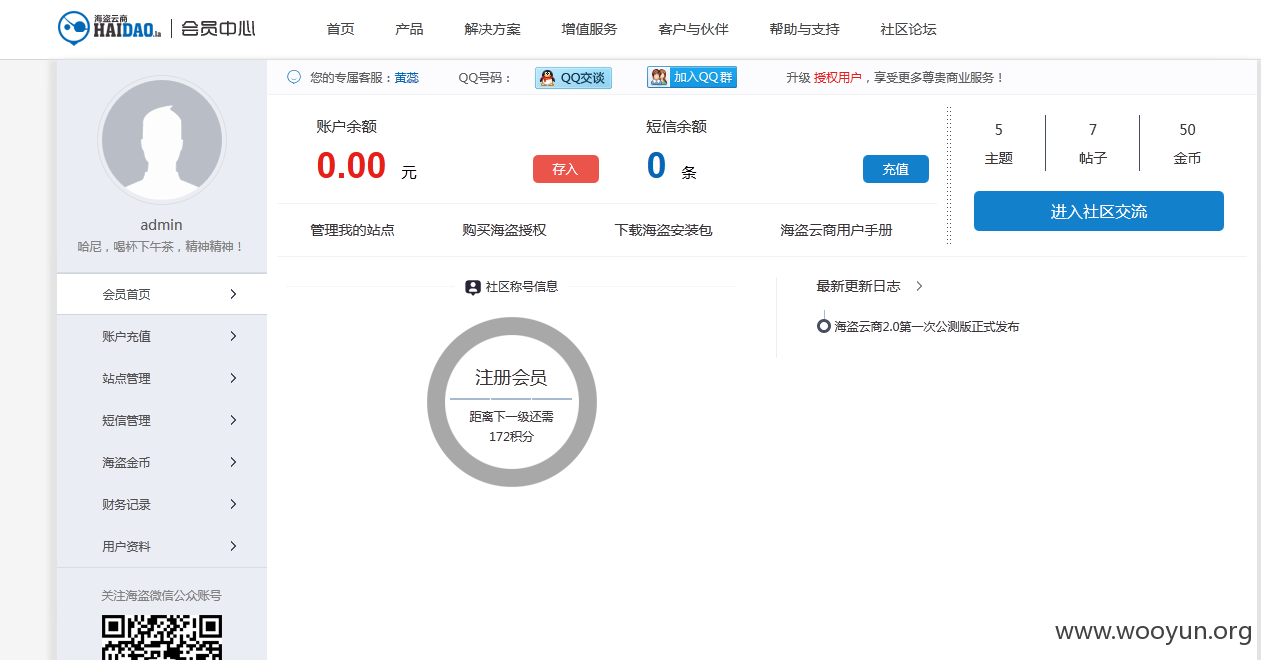Image resolution: width=1261 pixels, height=660 pixels.
Task: Click the 50 金币 count
Action: (x=1187, y=143)
